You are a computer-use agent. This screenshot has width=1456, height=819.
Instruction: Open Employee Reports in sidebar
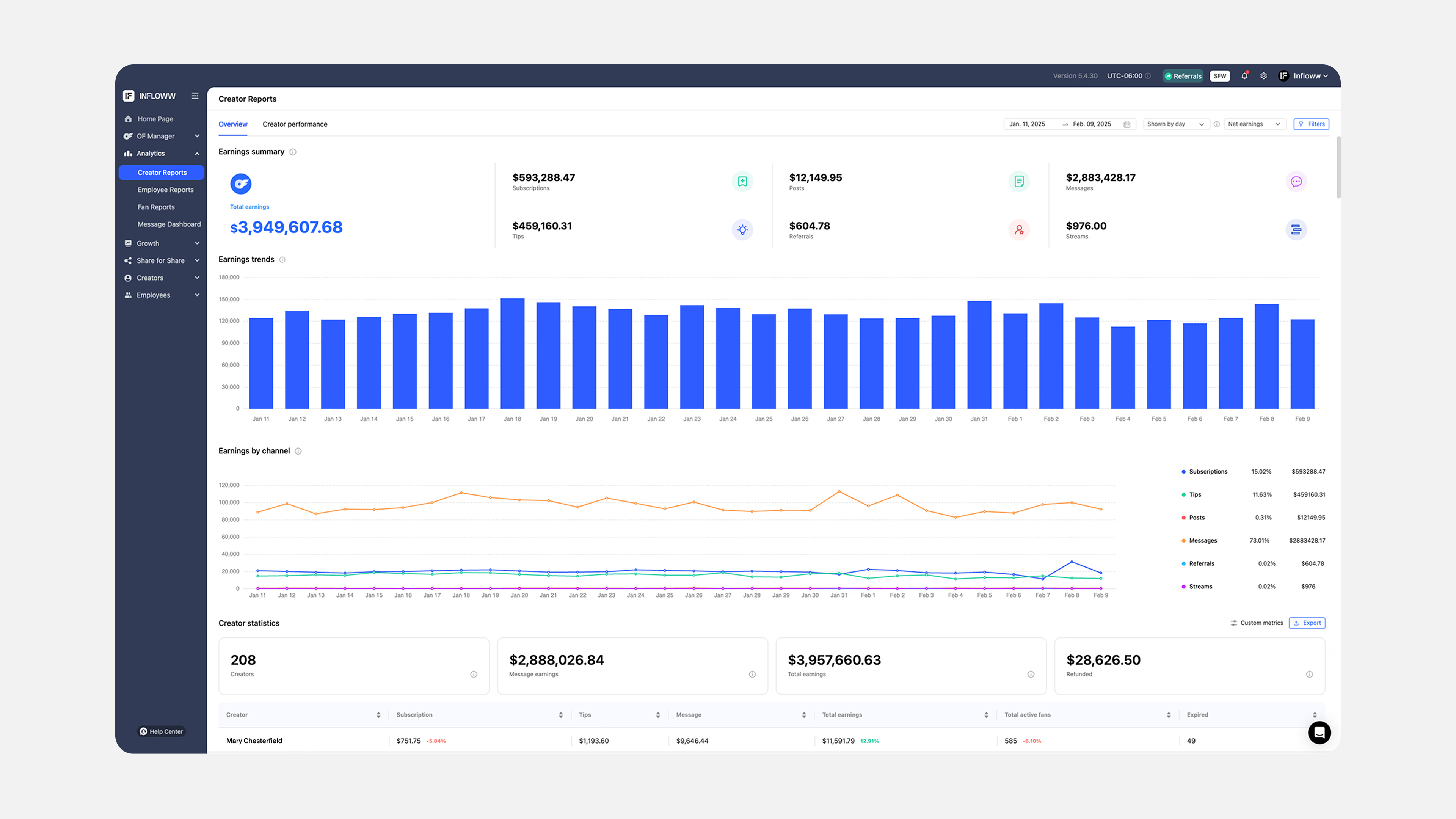pos(165,190)
